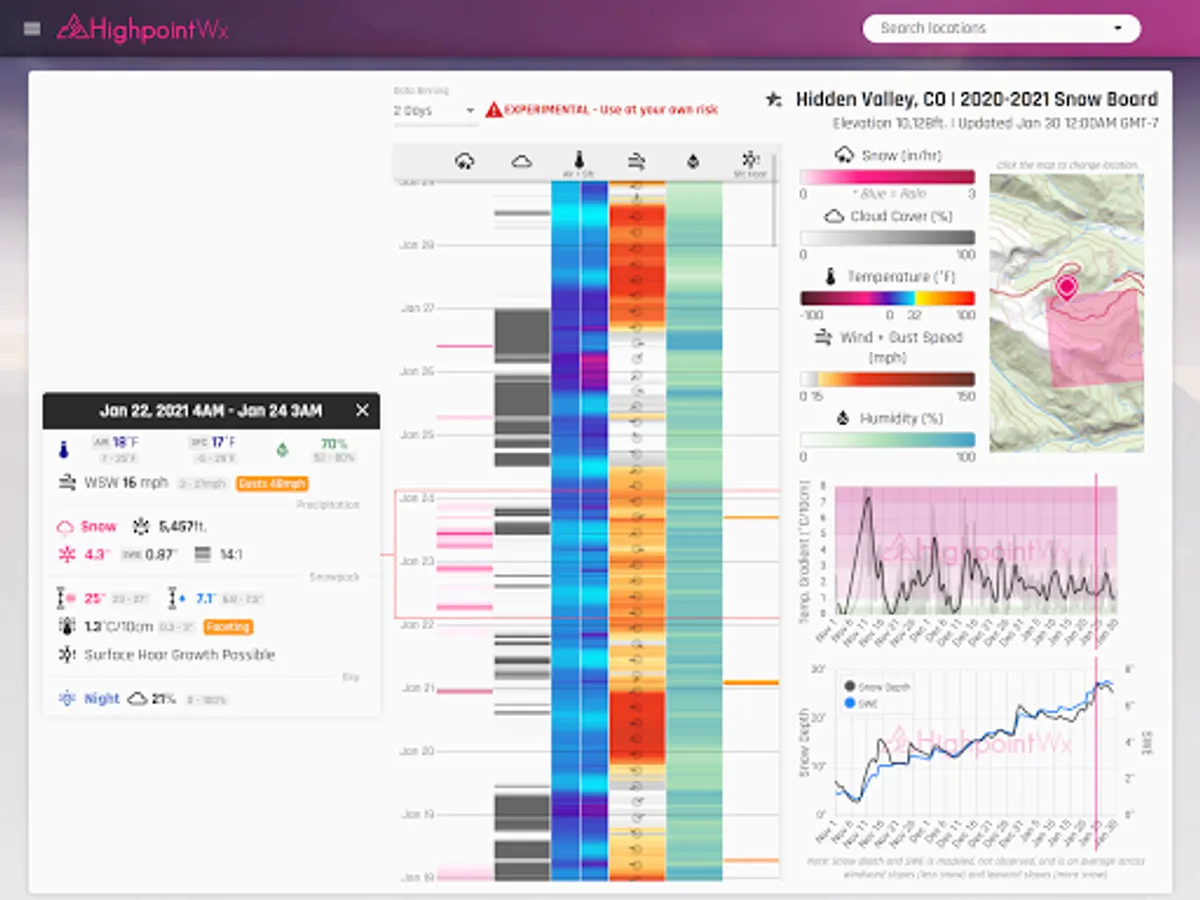
Task: Select the temperature column header thermometer icon
Action: click(578, 159)
